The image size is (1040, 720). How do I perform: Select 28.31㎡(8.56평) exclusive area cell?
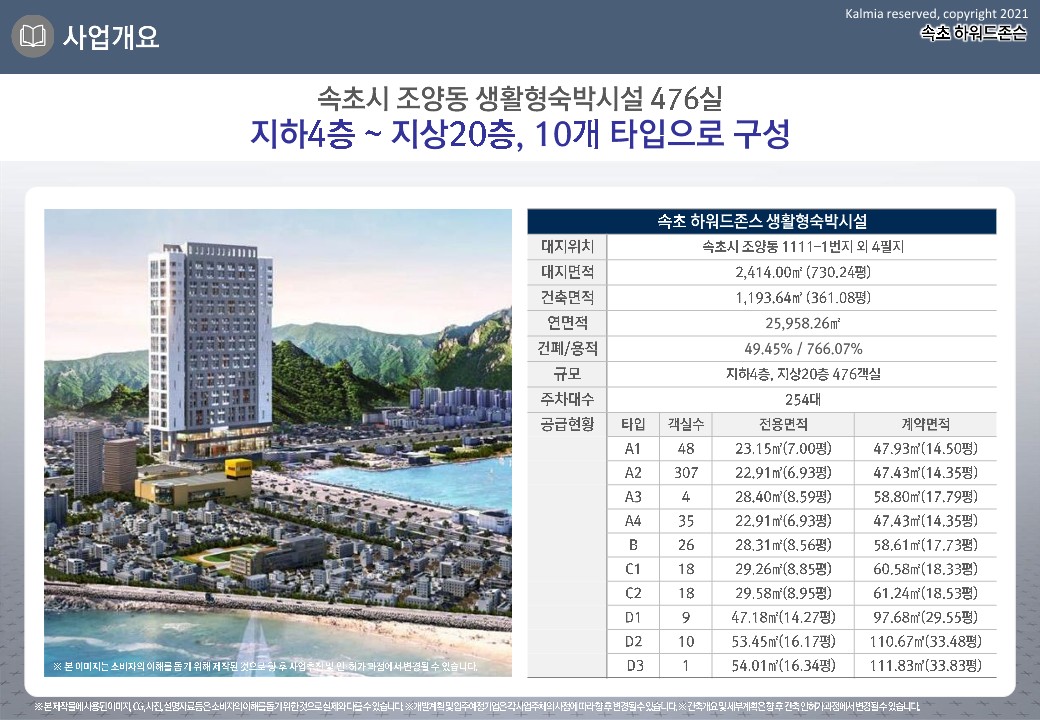point(783,545)
